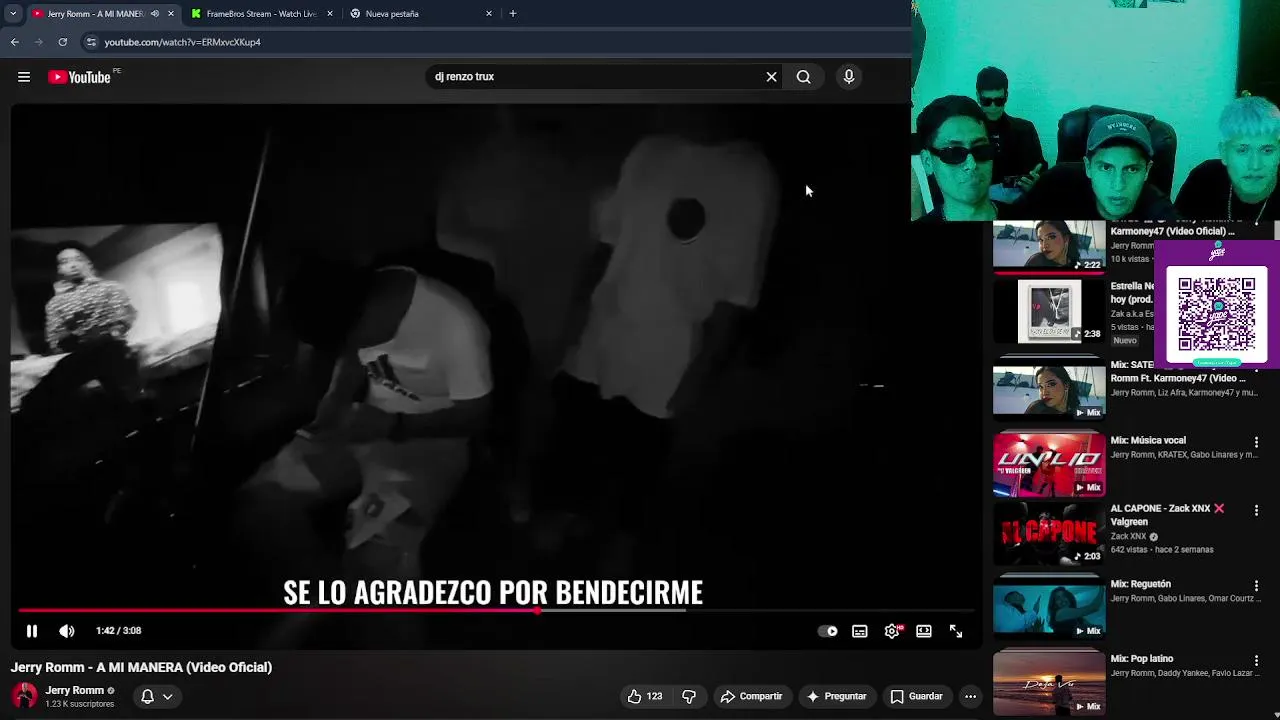1280x720 pixels.
Task: Open the Mix: Música vocal thumbnail
Action: (1049, 464)
